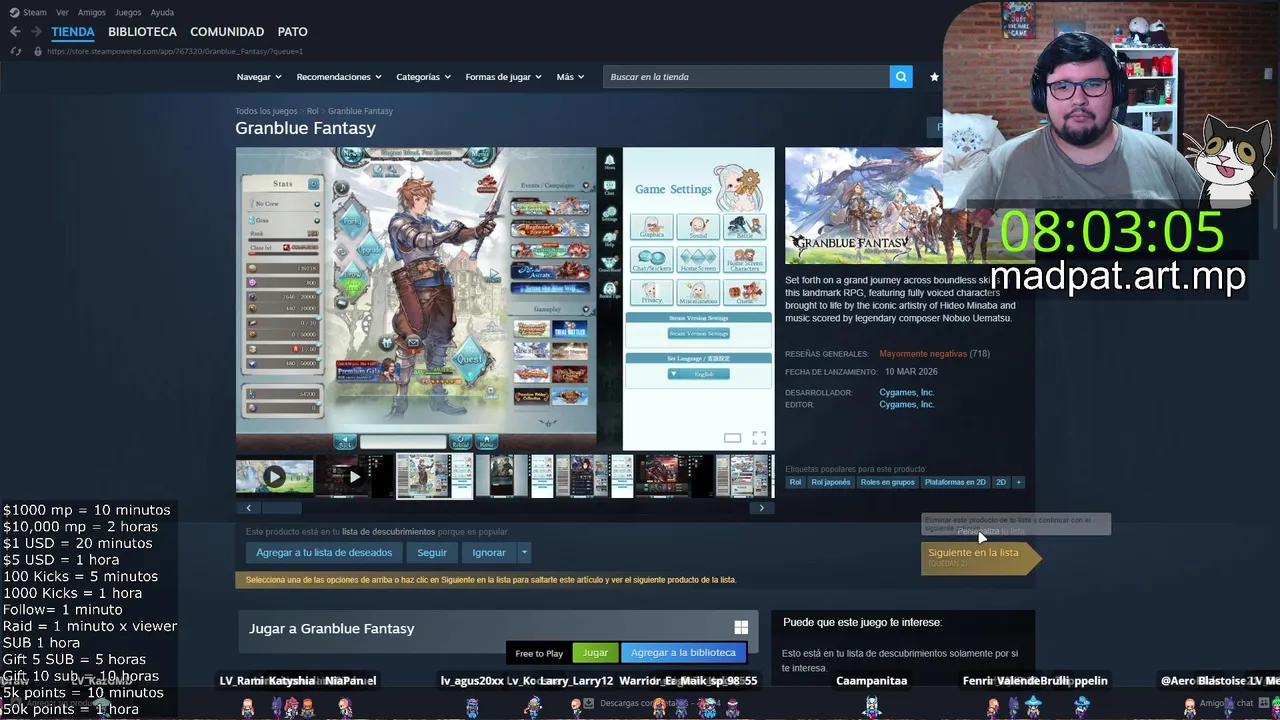
Task: Click Agregar a la biblioteca button
Action: [683, 653]
